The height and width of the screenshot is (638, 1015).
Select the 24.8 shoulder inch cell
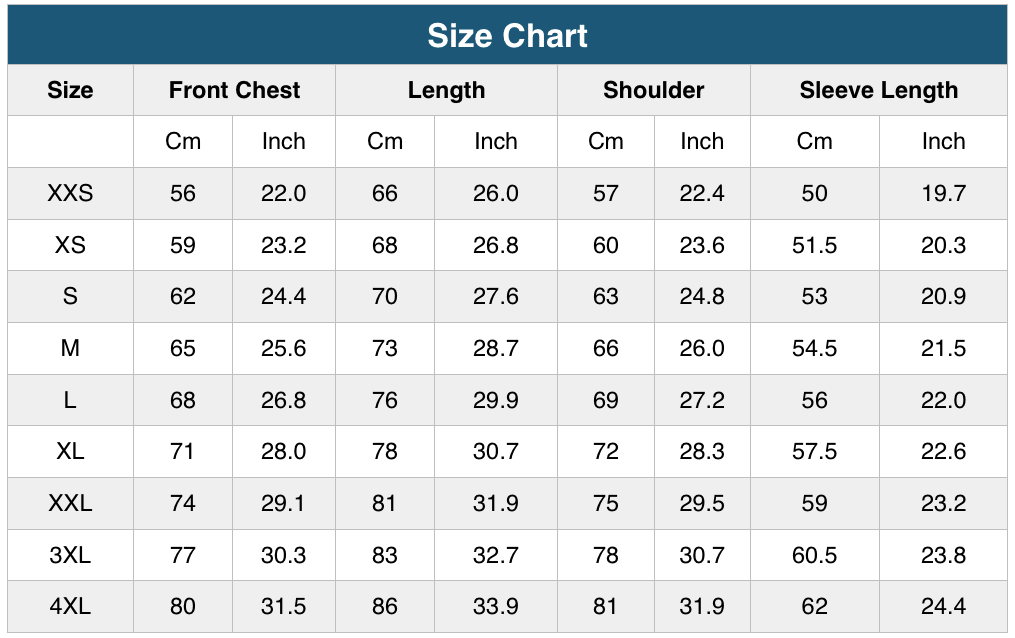click(702, 297)
